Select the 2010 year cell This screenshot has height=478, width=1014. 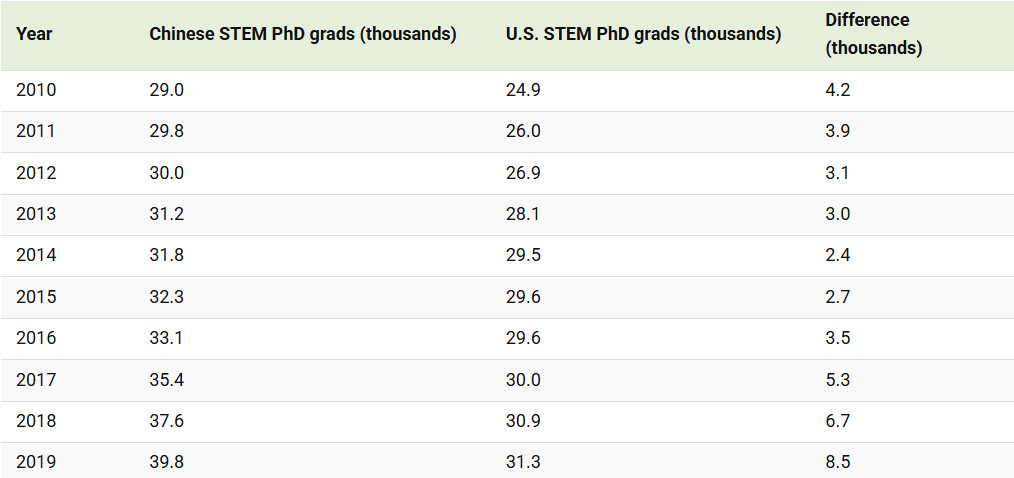[x=36, y=90]
